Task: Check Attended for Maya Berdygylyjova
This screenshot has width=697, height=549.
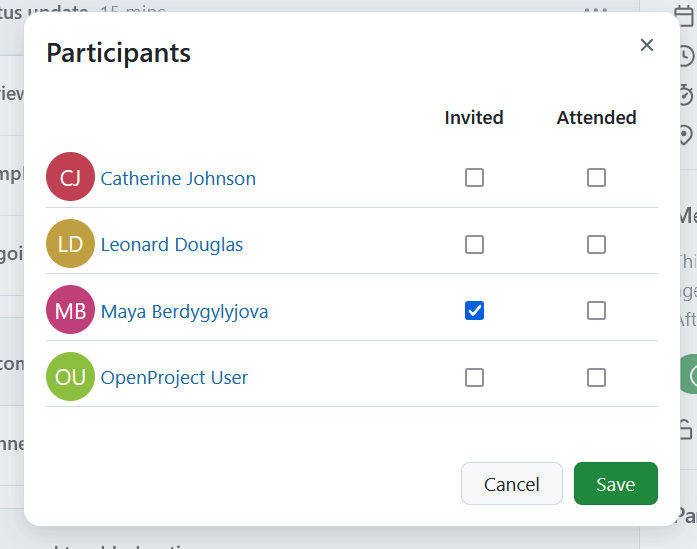Action: (x=596, y=310)
